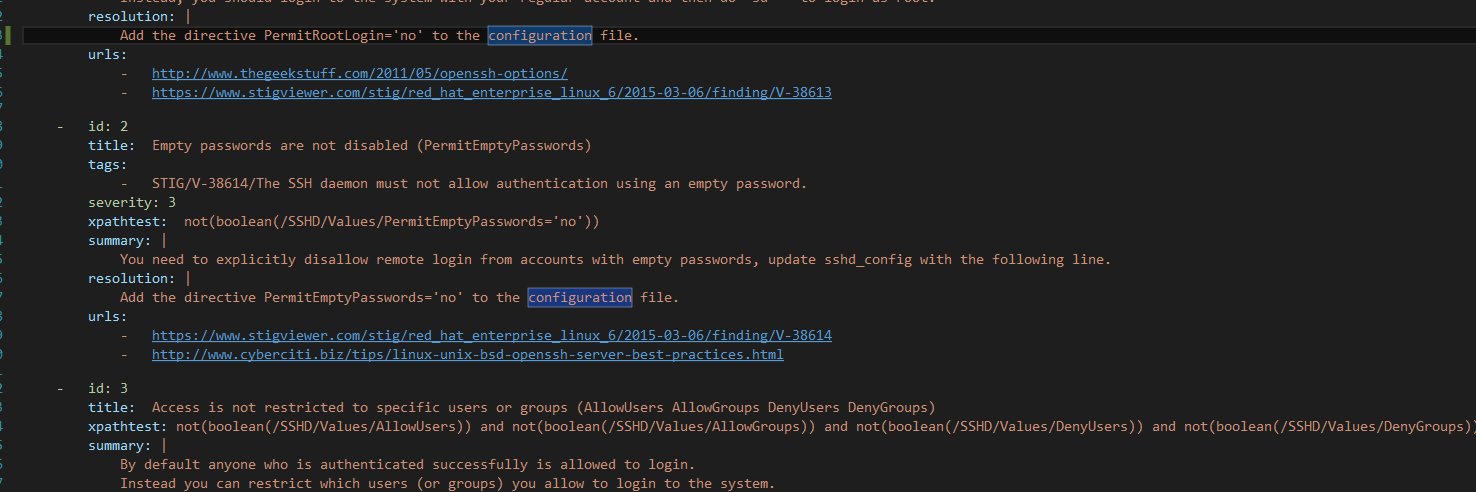Place cursor on the 'id: 3' line
This screenshot has width=1476, height=492.
[x=108, y=388]
